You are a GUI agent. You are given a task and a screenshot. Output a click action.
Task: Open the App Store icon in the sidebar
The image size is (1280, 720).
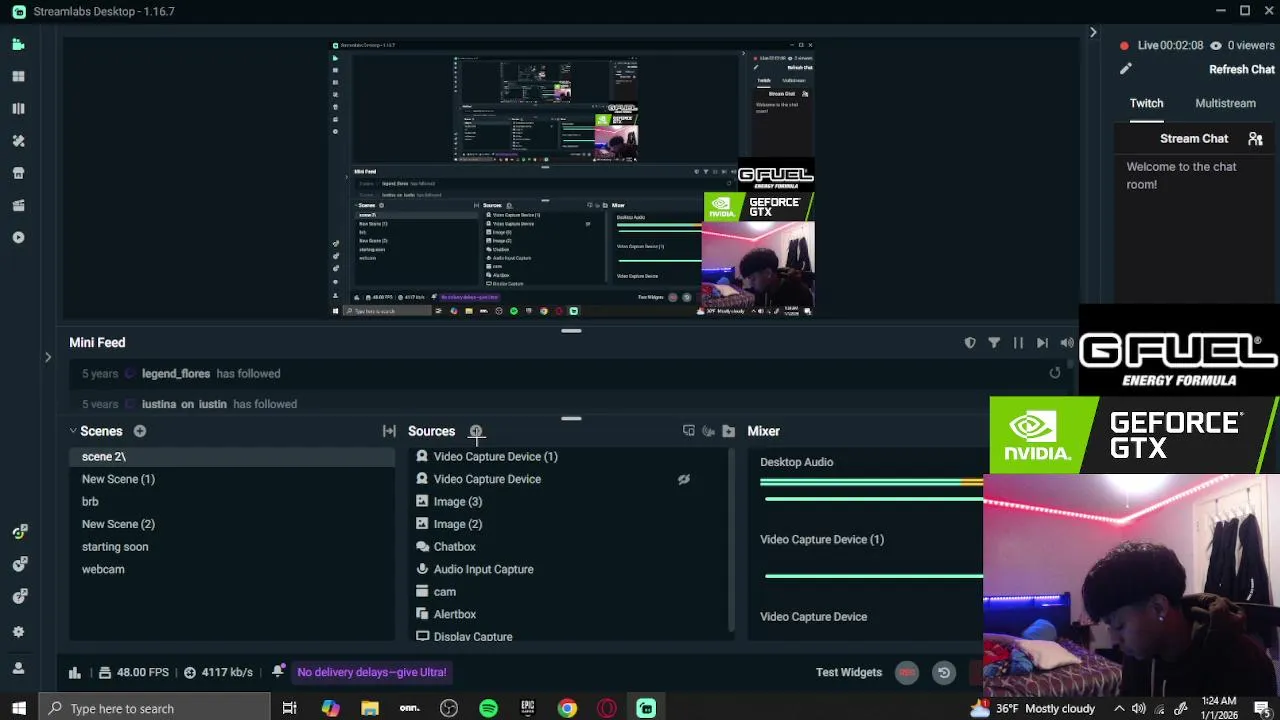(18, 173)
